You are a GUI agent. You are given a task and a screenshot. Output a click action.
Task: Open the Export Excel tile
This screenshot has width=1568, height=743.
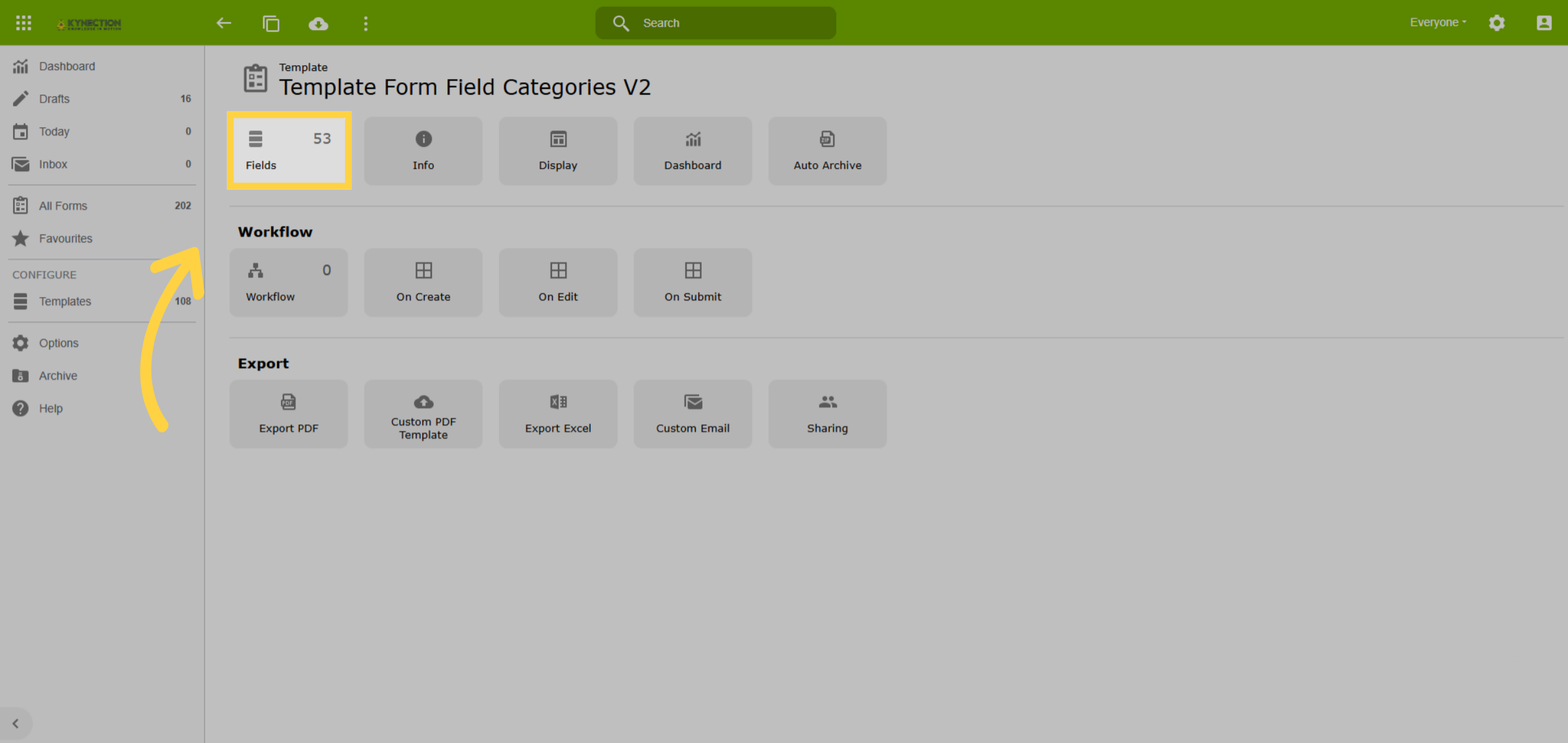click(558, 414)
